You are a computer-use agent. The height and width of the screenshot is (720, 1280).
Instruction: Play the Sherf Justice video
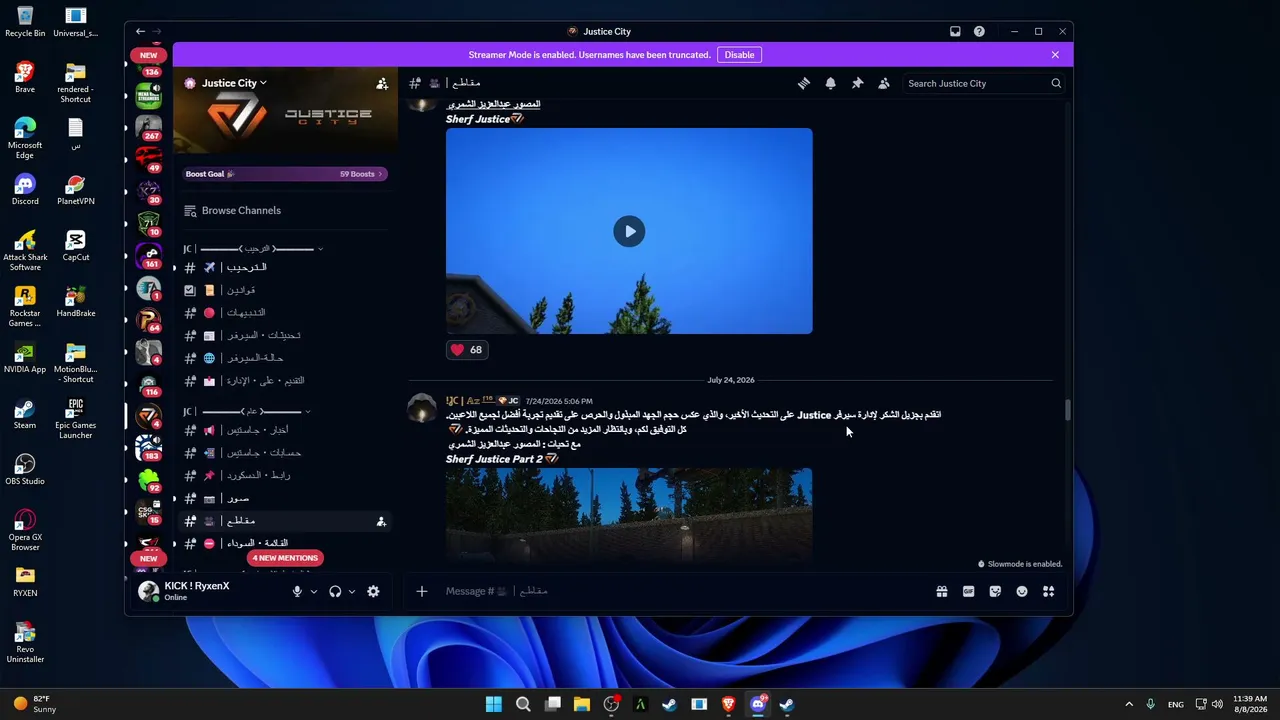[x=629, y=232]
